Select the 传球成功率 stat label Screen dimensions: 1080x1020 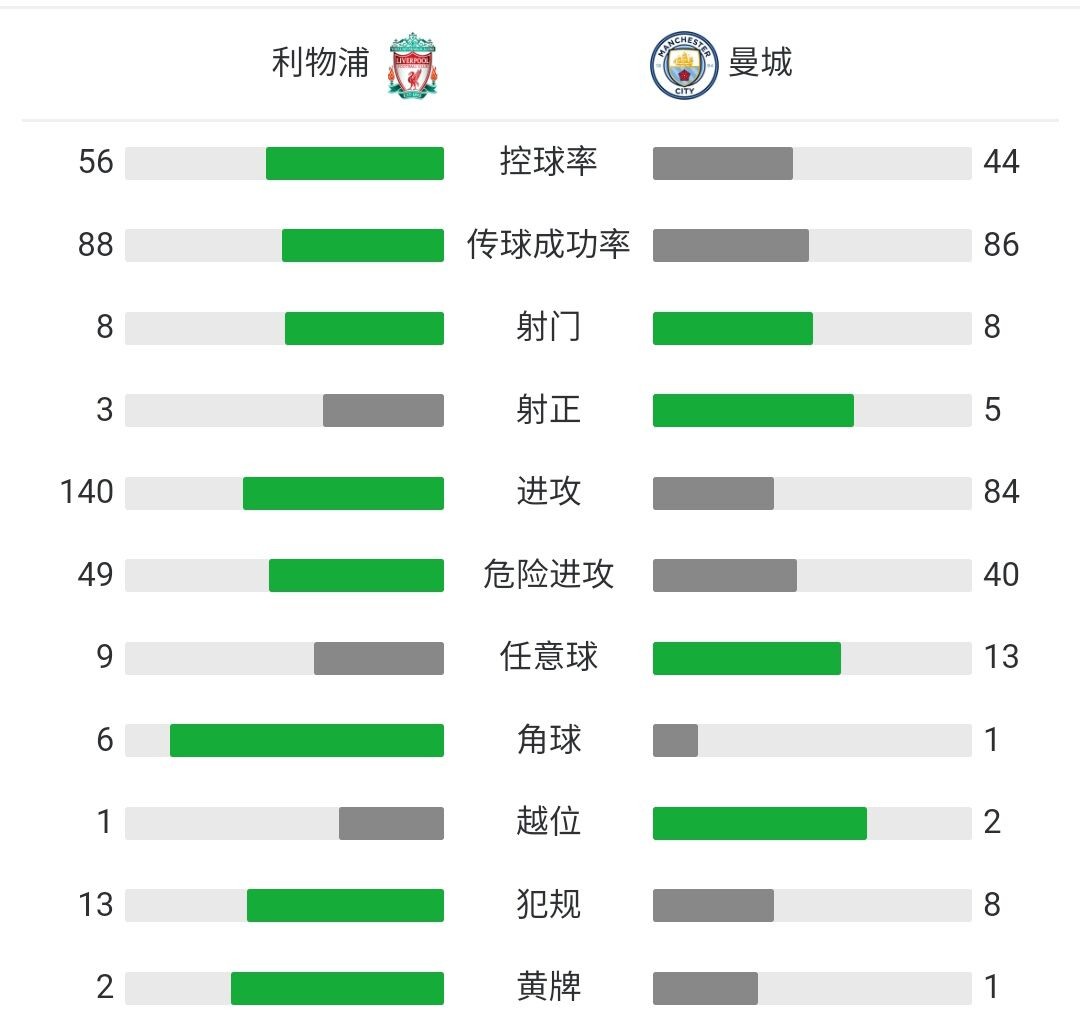(x=548, y=245)
